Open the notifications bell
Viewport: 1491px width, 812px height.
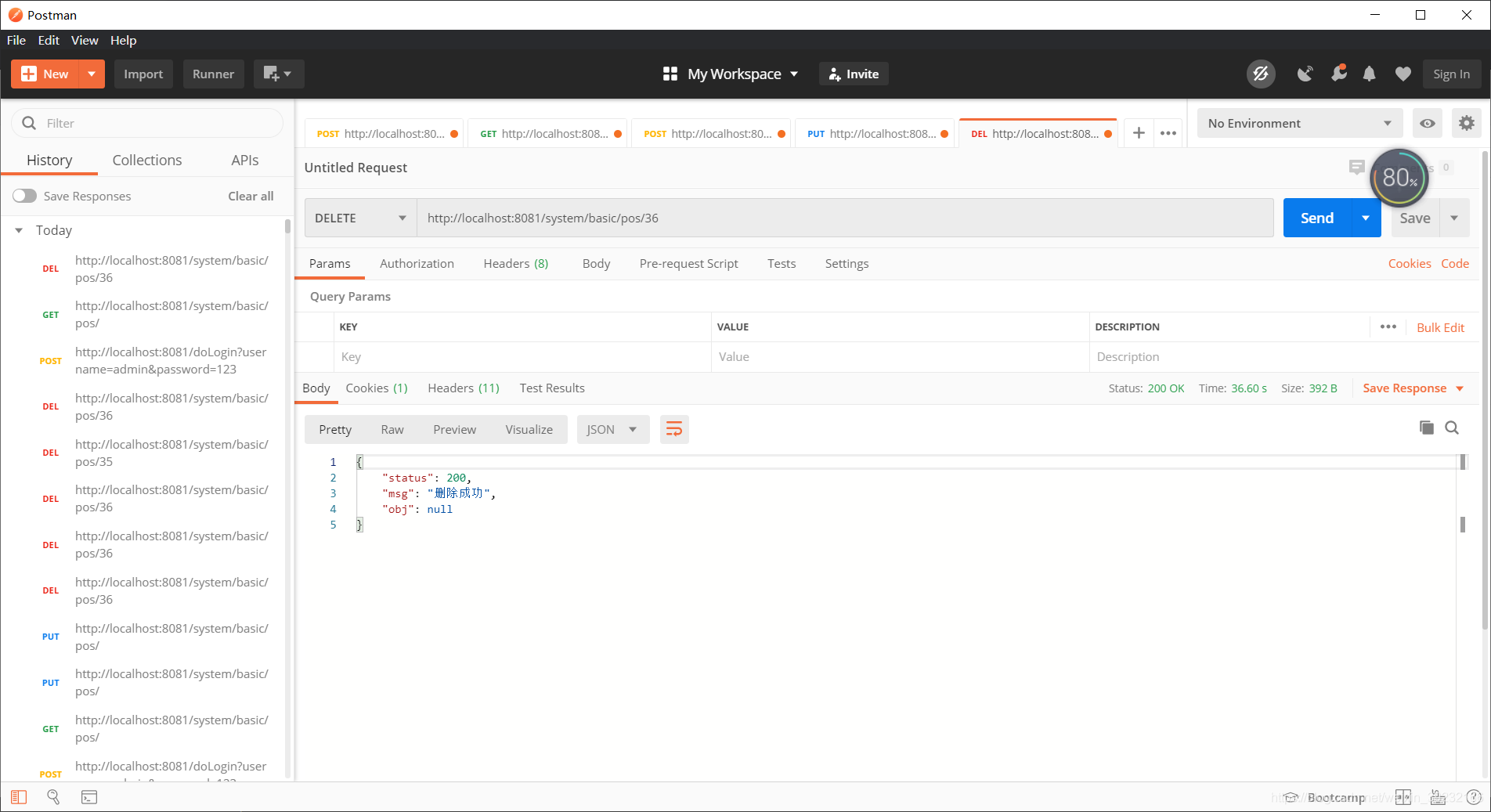(1369, 74)
